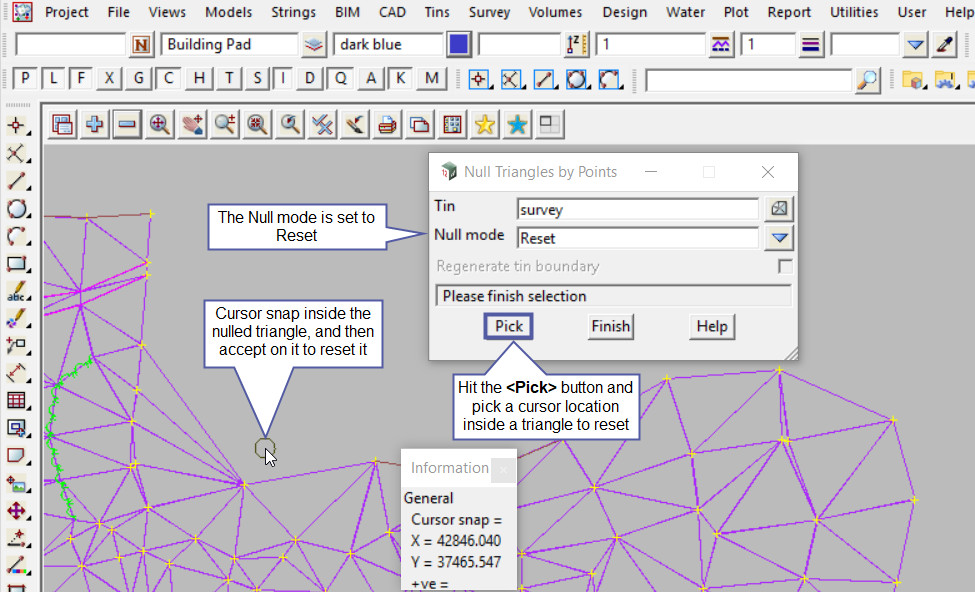Image resolution: width=975 pixels, height=592 pixels.
Task: Expand the dropdown arrow beside the eyedropper
Action: coord(915,45)
